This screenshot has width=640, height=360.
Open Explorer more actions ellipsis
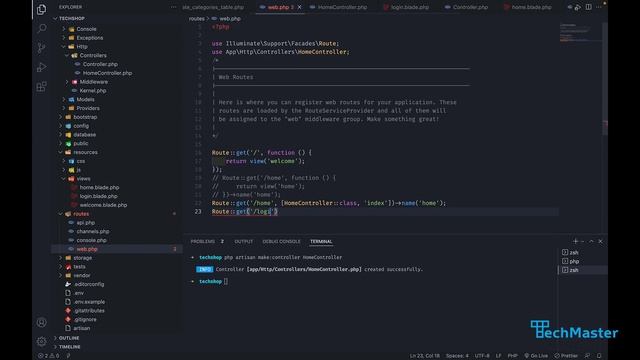click(173, 7)
